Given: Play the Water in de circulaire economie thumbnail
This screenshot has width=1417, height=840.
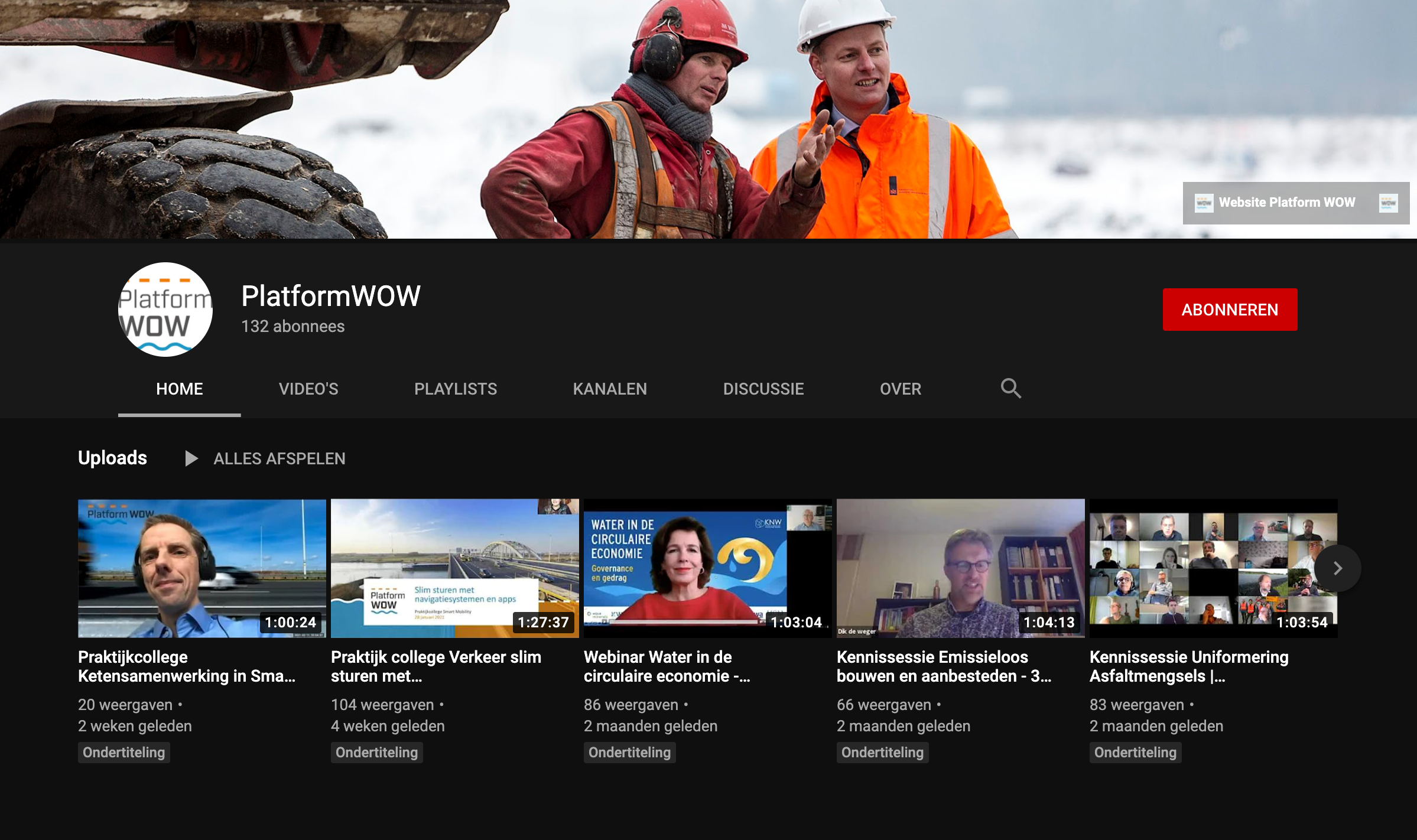Looking at the screenshot, I should 707,568.
